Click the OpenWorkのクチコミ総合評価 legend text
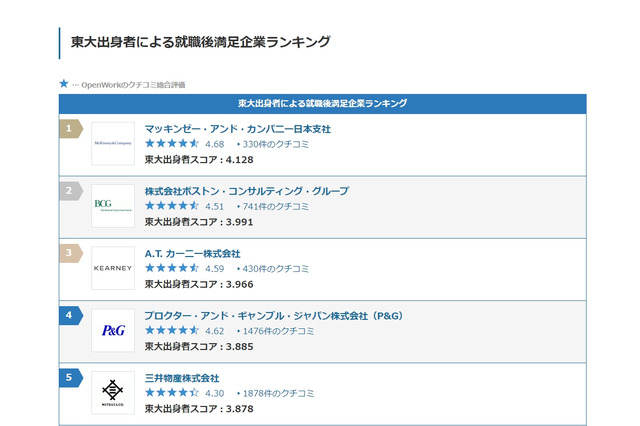This screenshot has height=426, width=640. click(x=133, y=85)
